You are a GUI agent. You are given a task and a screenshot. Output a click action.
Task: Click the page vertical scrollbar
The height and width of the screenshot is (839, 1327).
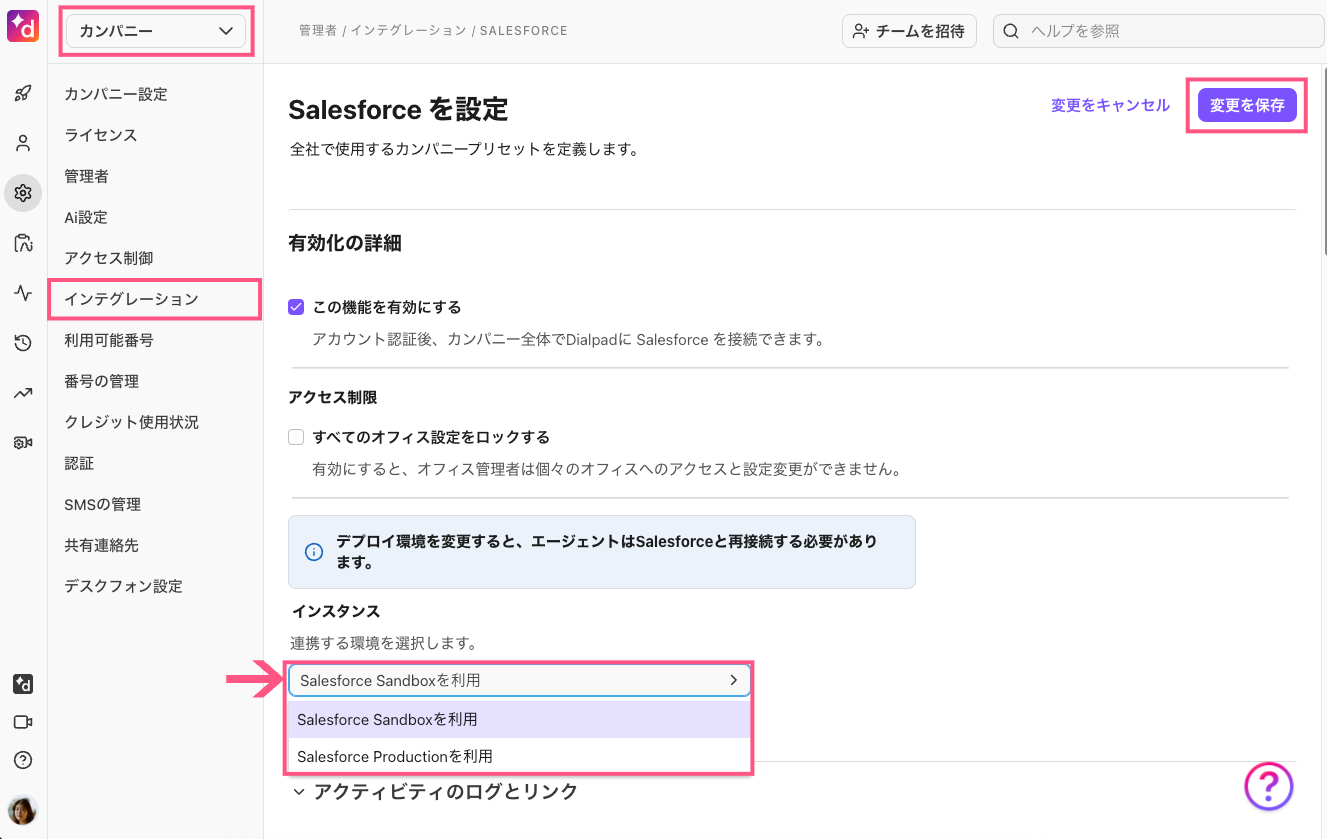[x=1323, y=160]
